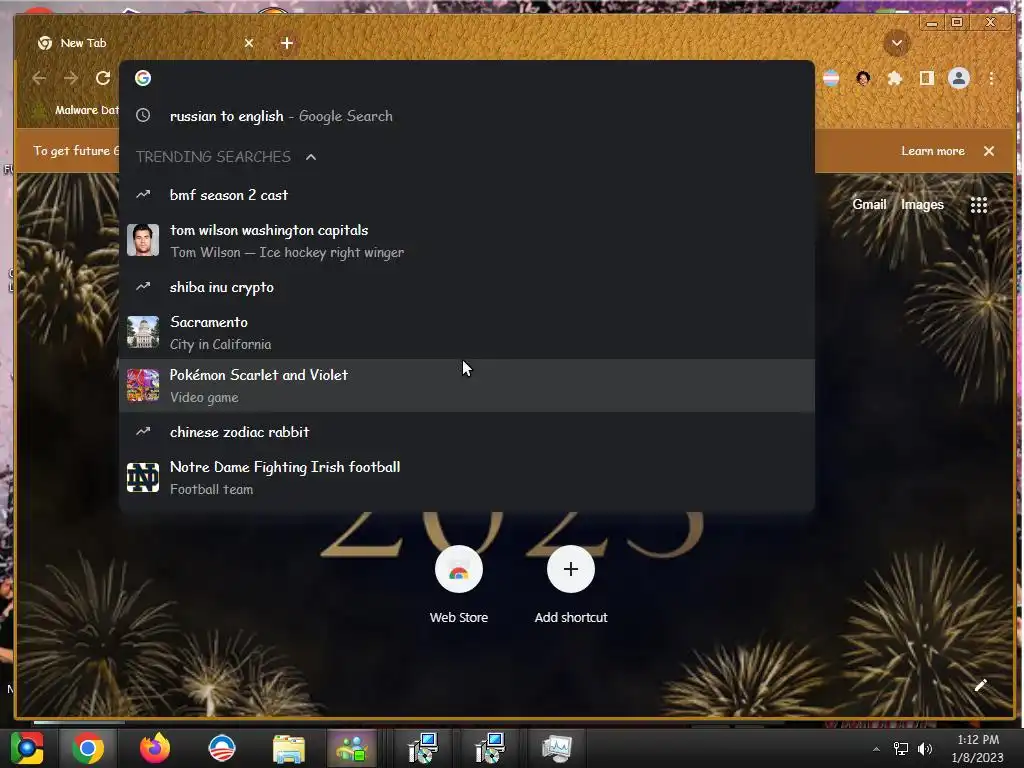Click the Add shortcut button
Image resolution: width=1024 pixels, height=768 pixels.
coord(571,584)
